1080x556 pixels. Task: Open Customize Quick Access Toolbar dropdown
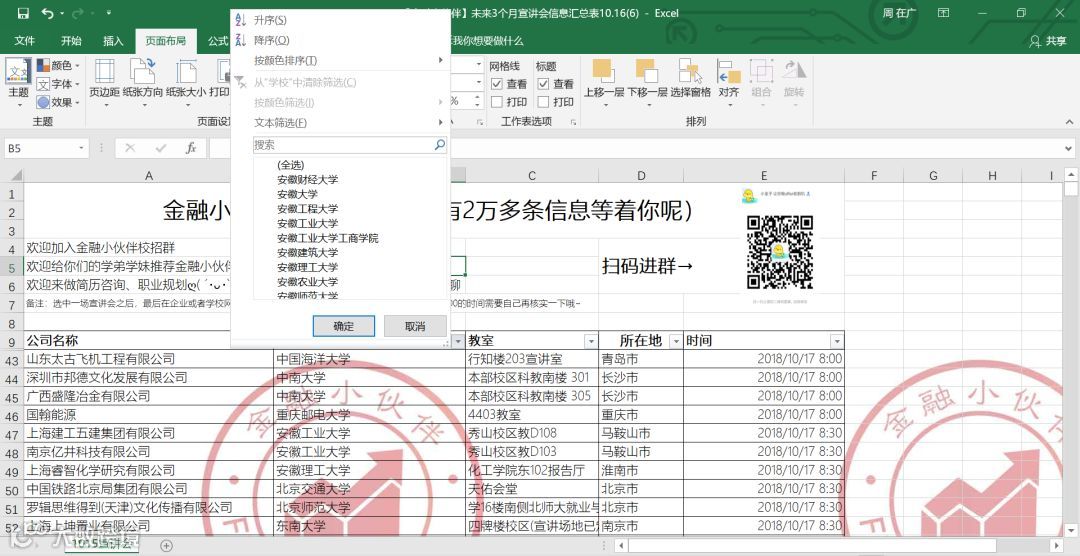108,13
